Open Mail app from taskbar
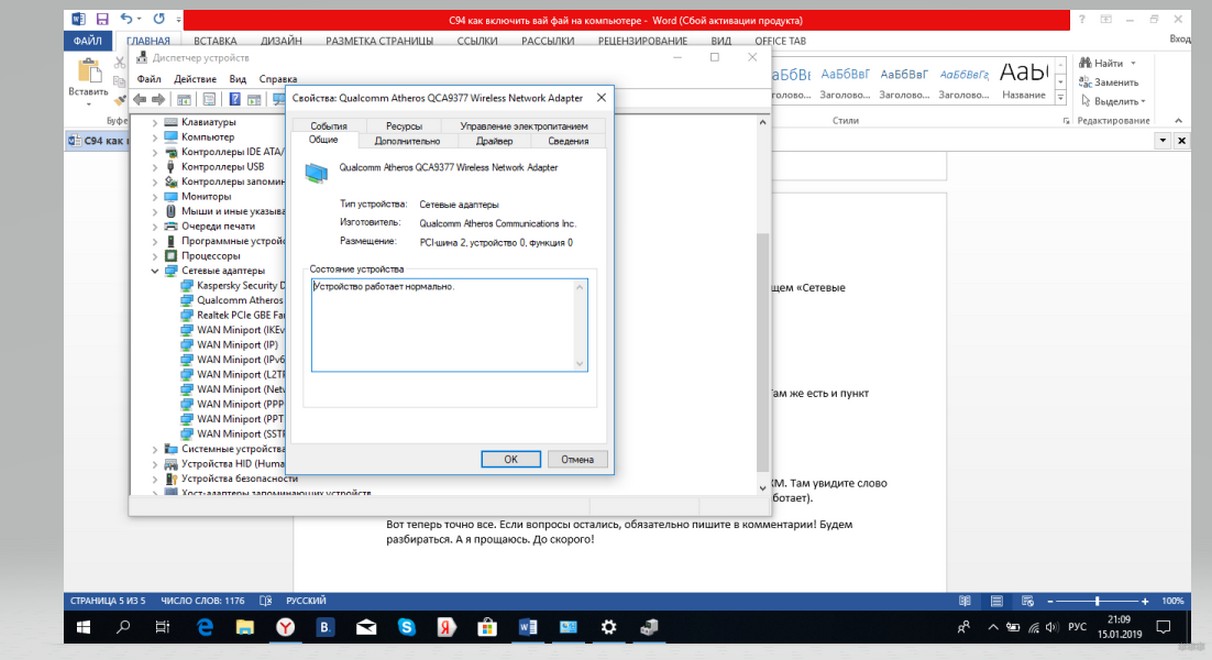The width and height of the screenshot is (1212, 660). 366,628
